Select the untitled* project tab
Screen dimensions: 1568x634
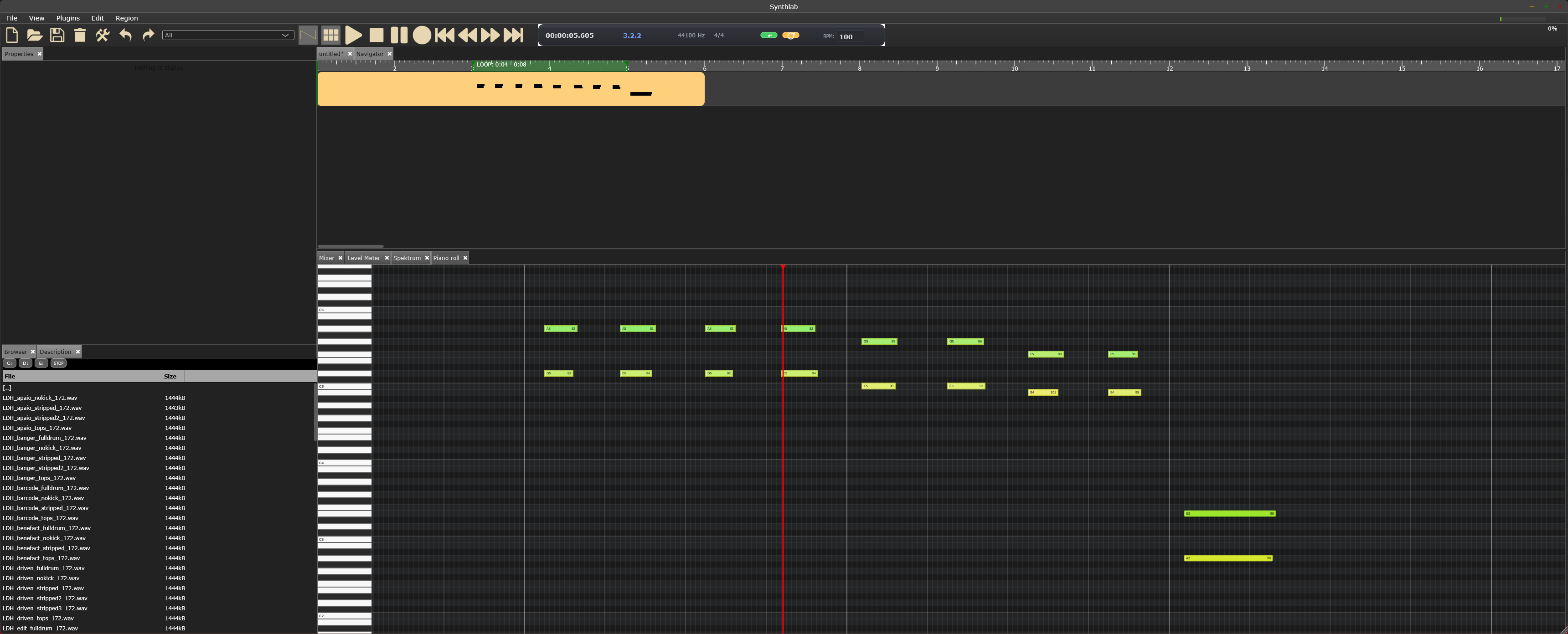pos(331,54)
